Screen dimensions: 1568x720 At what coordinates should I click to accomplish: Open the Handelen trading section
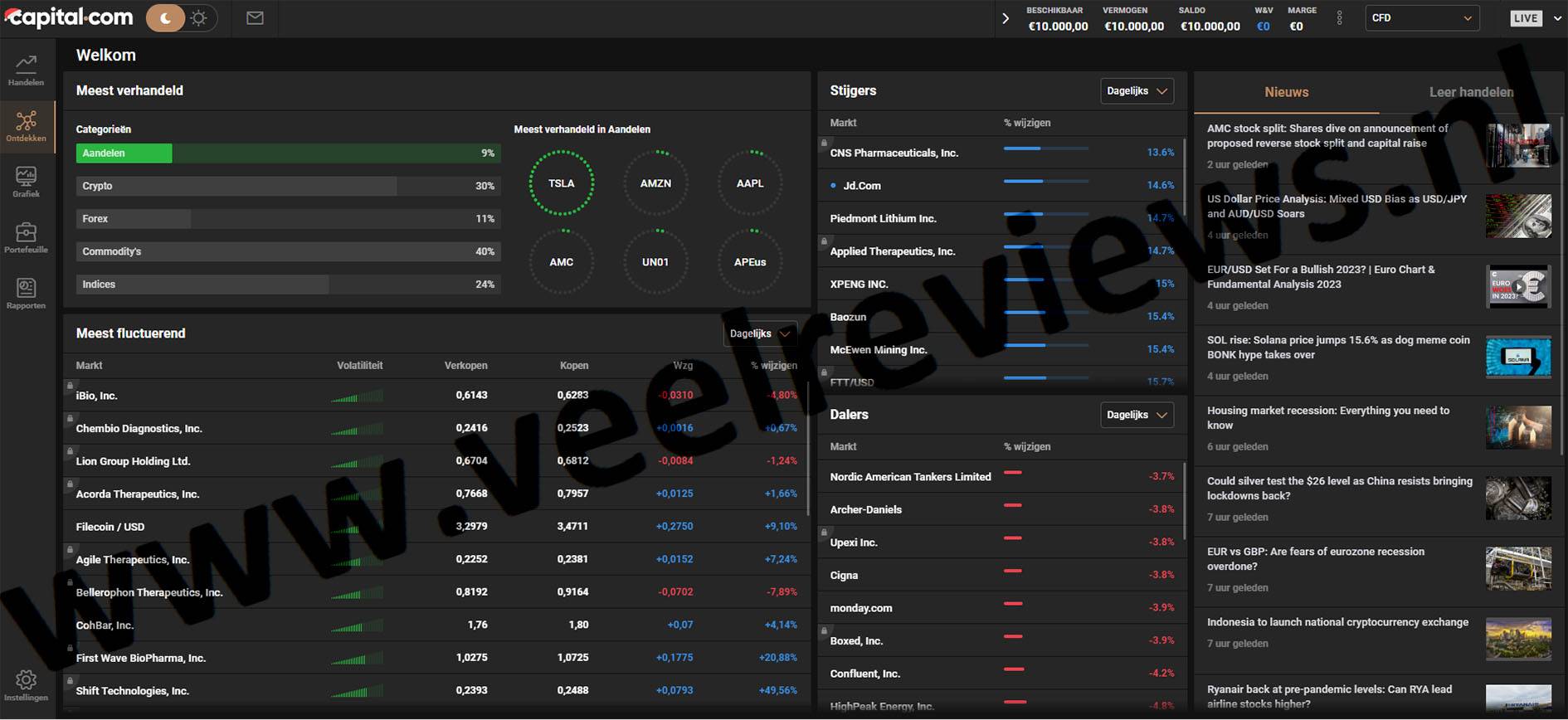pos(26,70)
